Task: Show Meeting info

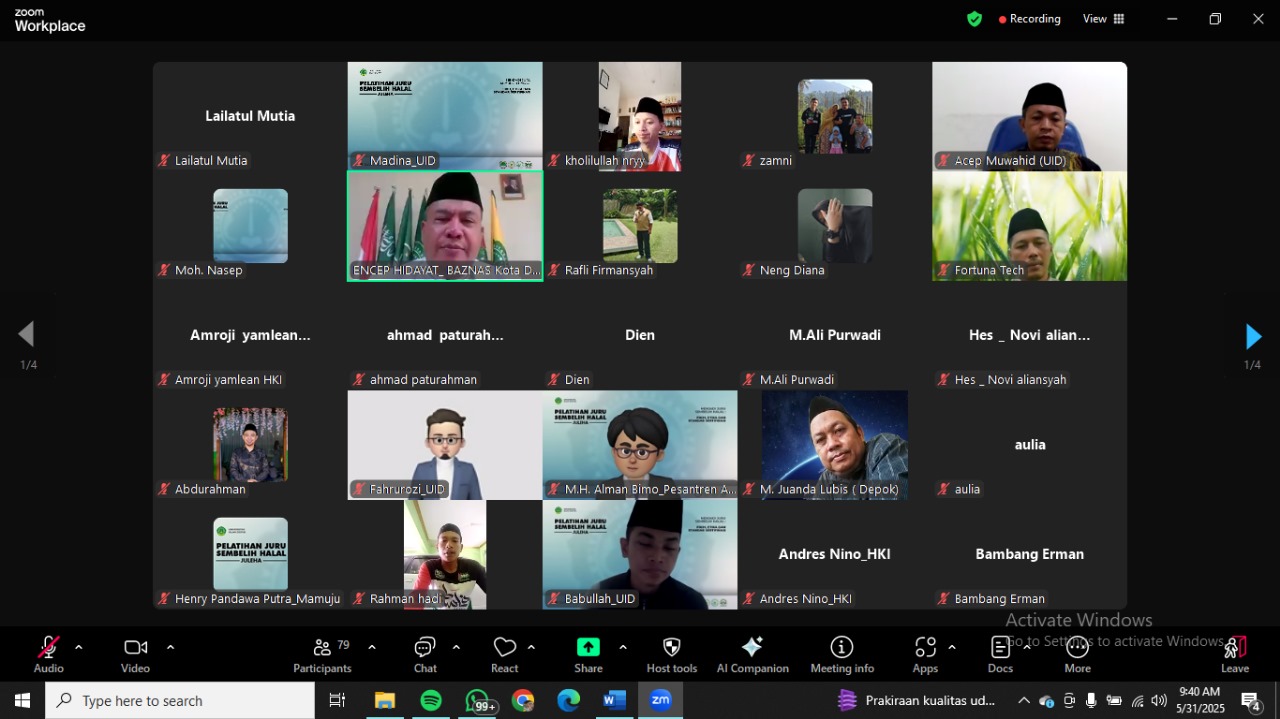Action: pos(842,655)
